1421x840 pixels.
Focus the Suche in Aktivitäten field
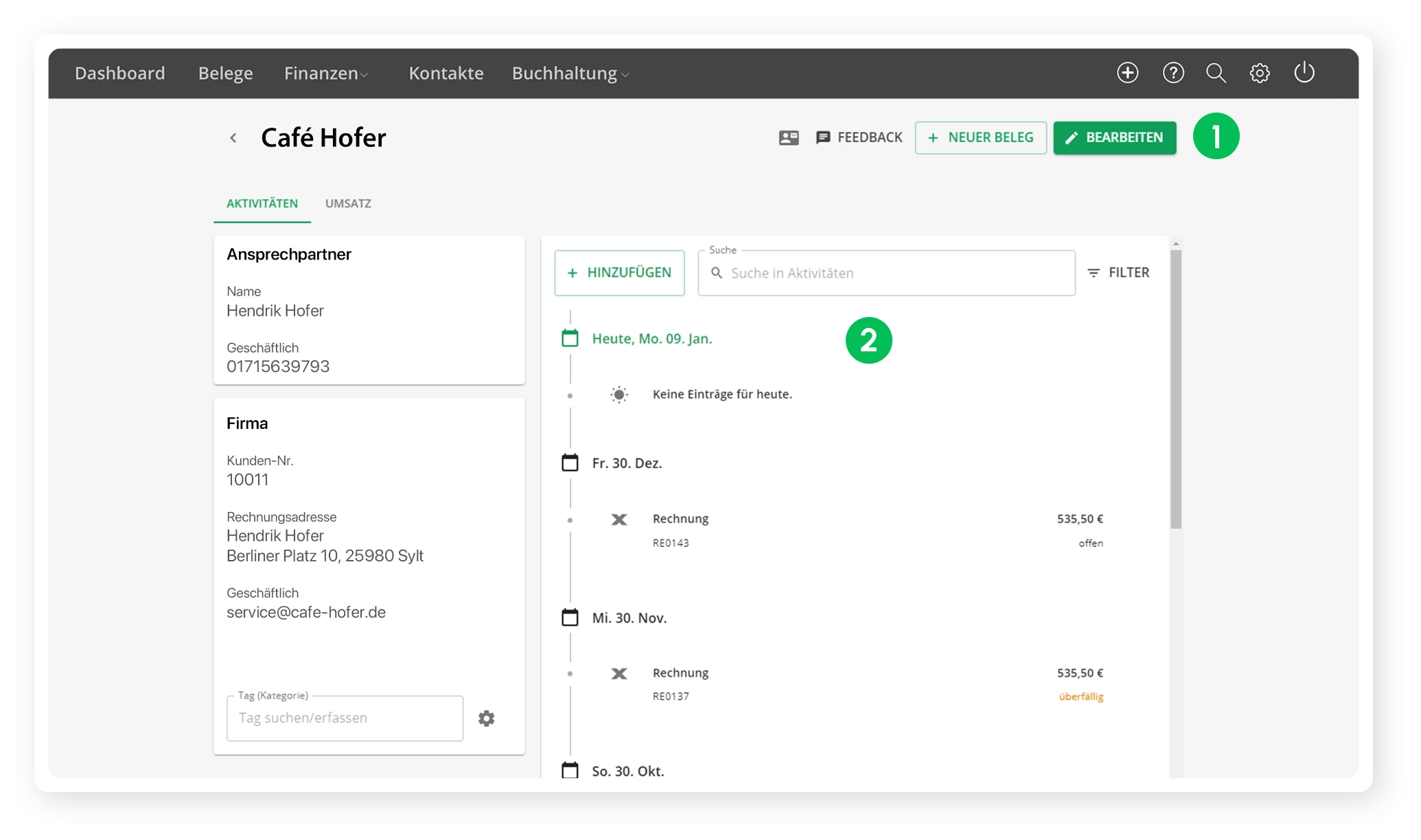pyautogui.click(x=892, y=273)
